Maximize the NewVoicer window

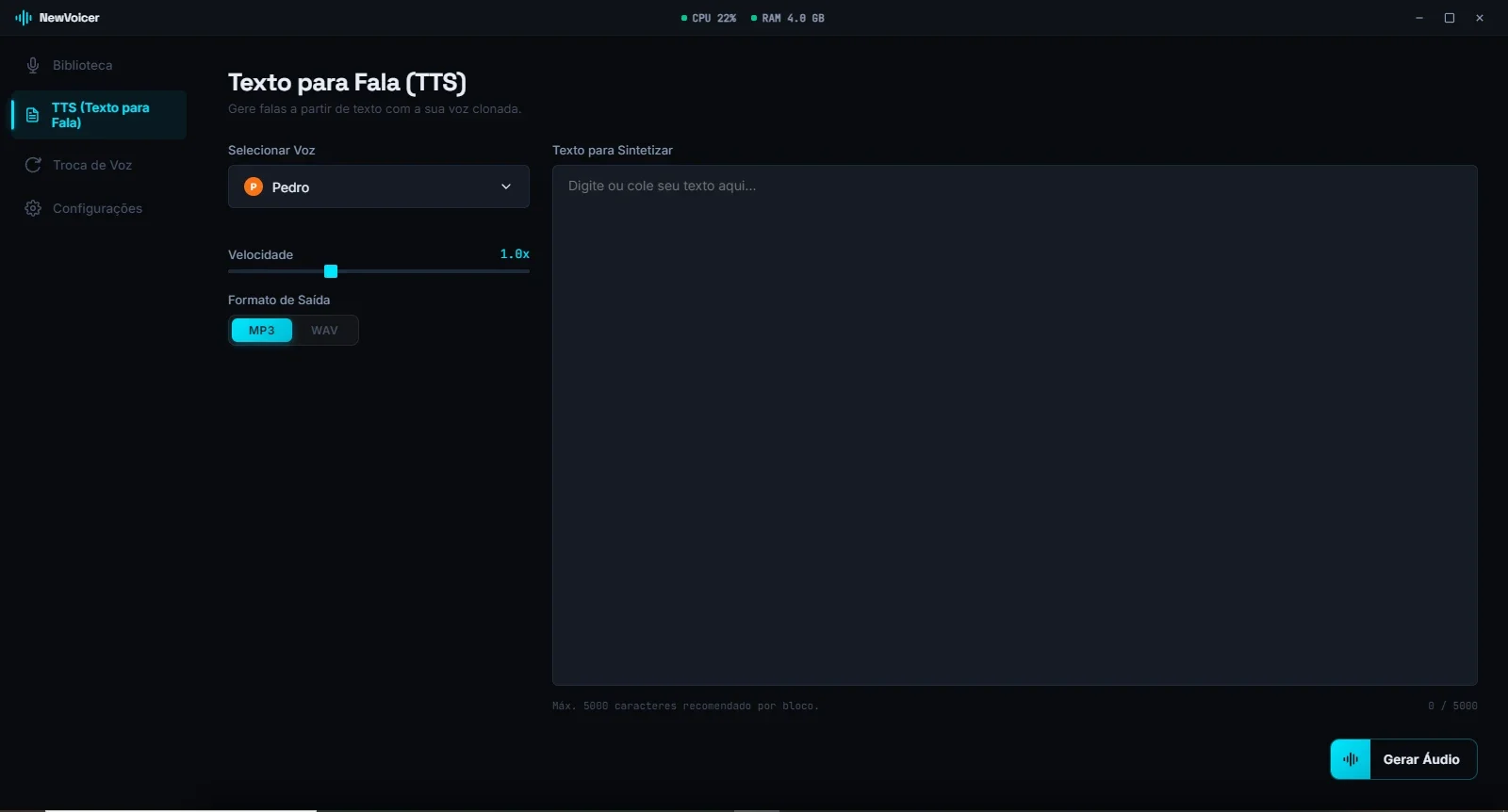(x=1450, y=18)
